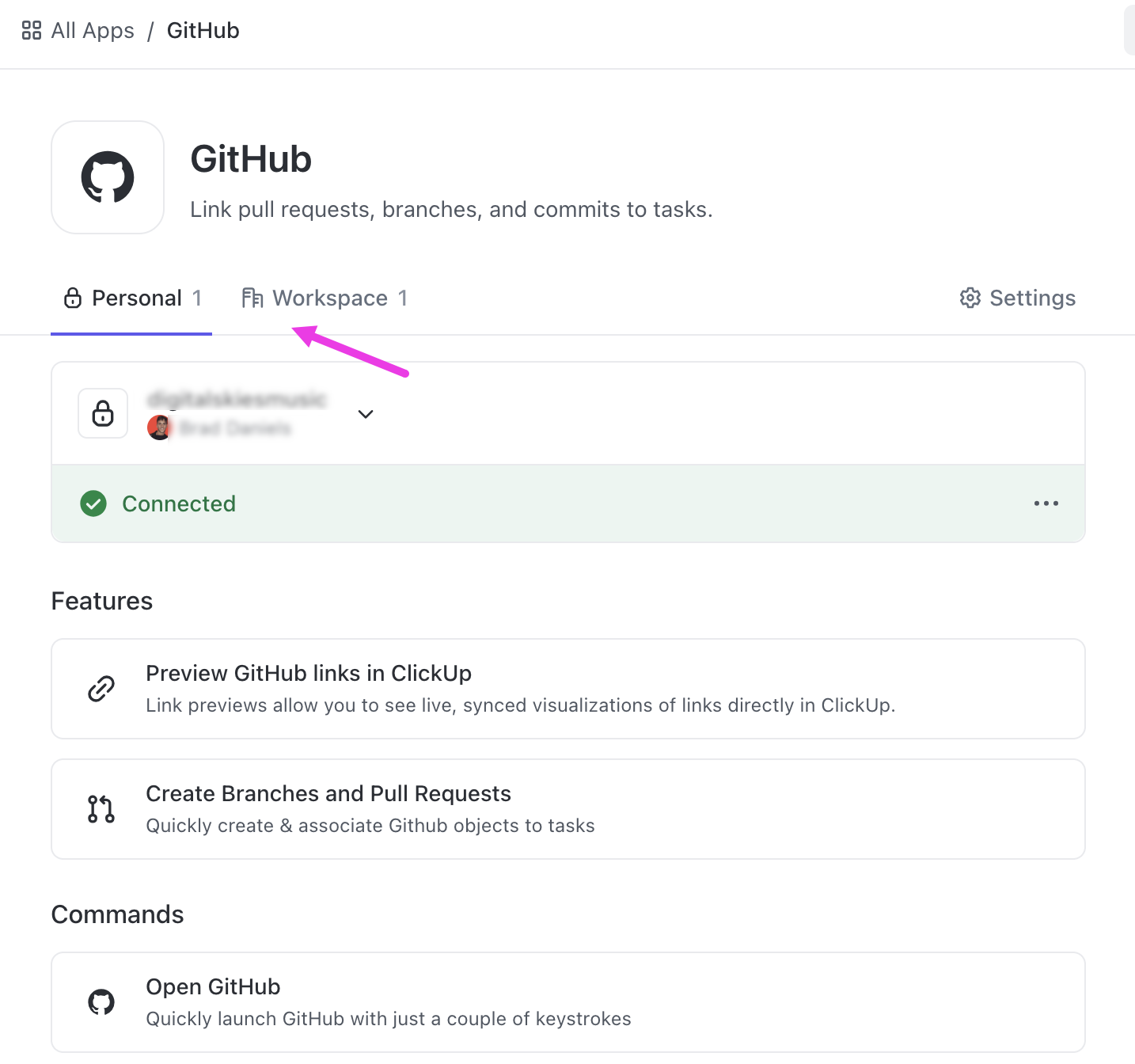Screen dimensions: 1135x1064
Task: Click the building icon next to Workspace
Action: 253,298
